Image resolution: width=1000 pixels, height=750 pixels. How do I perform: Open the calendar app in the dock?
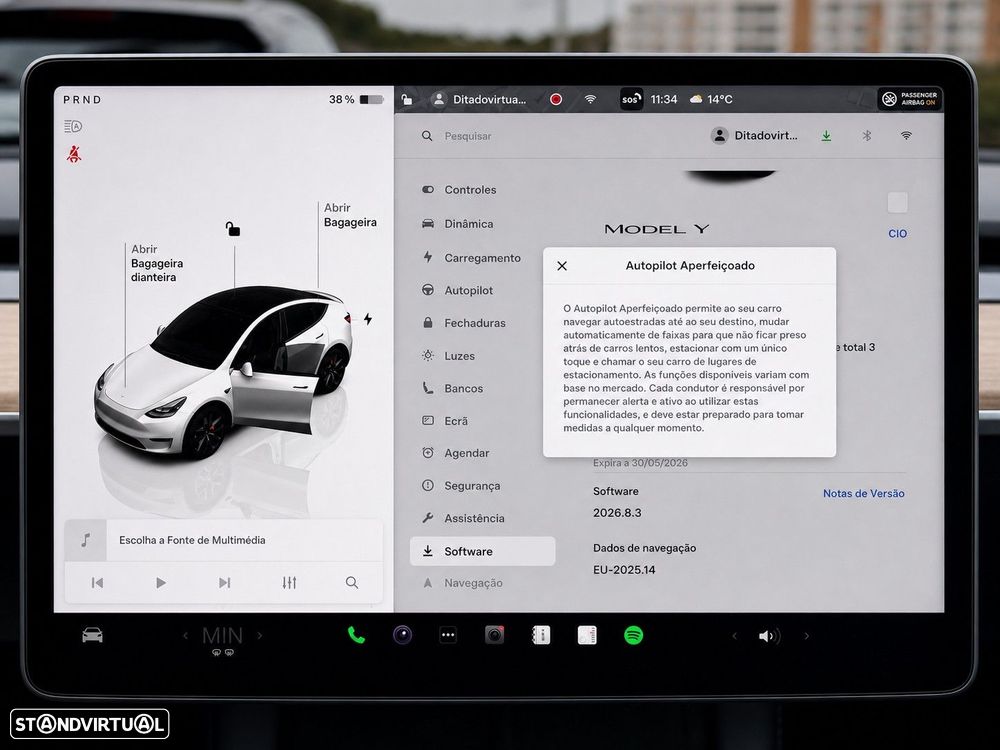coord(587,635)
